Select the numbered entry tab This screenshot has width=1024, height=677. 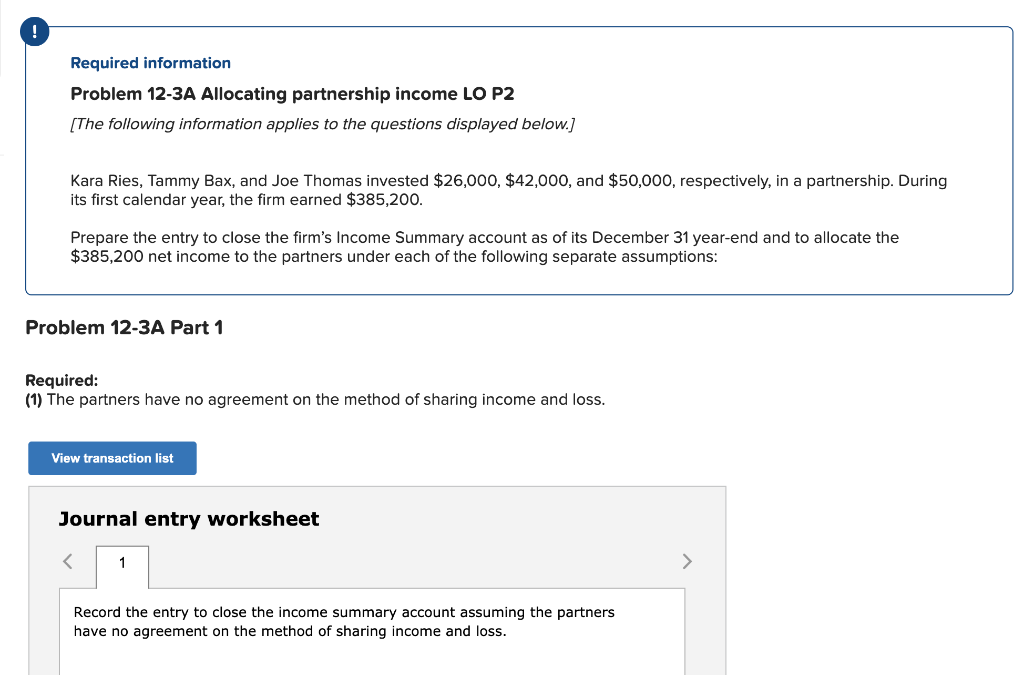coord(122,563)
